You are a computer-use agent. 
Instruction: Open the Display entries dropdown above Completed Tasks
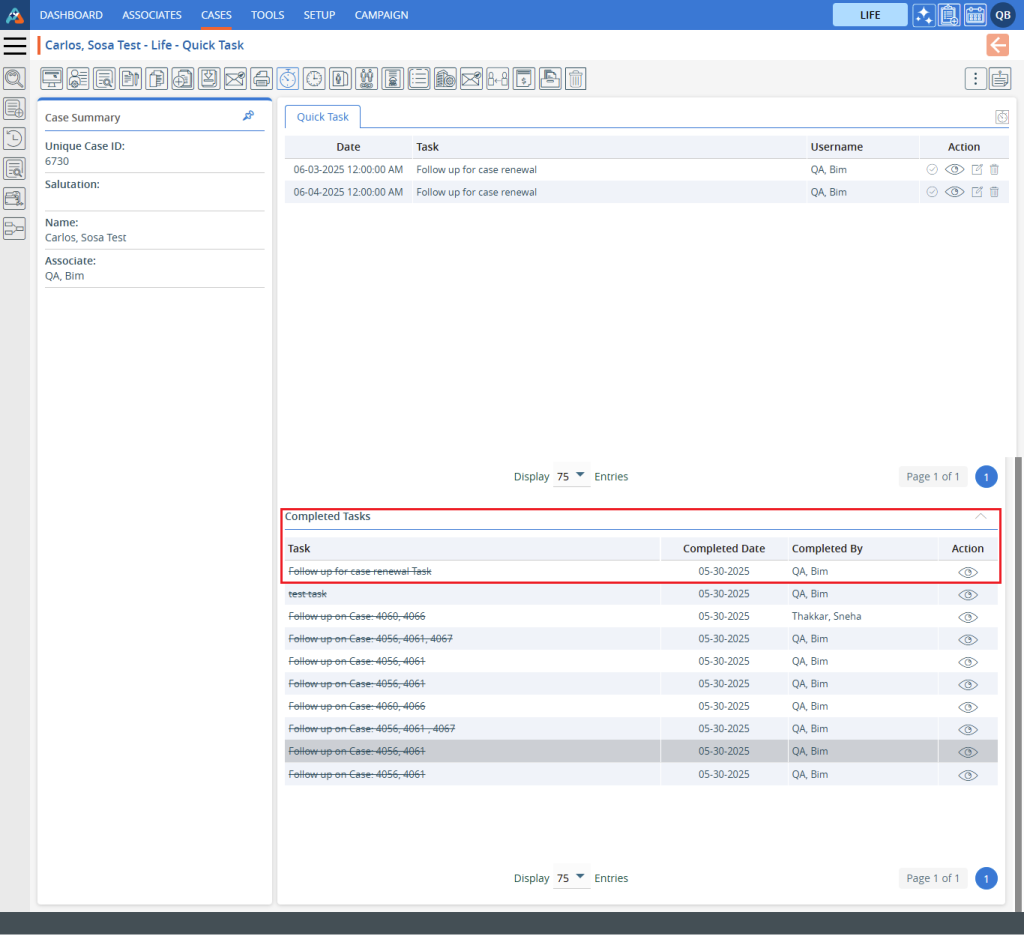point(571,477)
